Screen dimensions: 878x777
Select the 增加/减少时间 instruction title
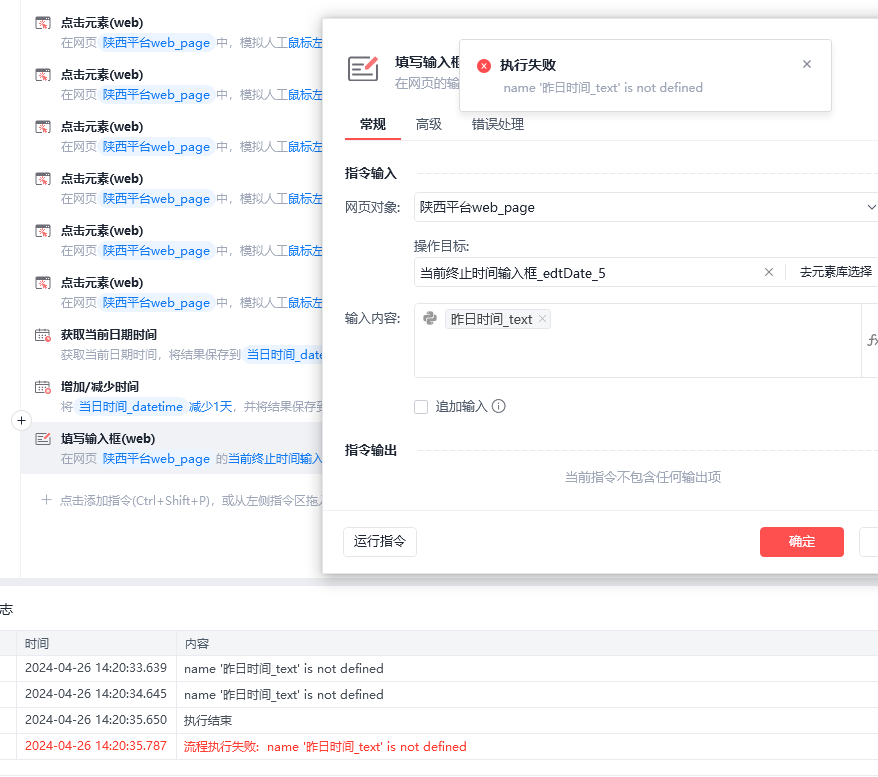tap(100, 387)
